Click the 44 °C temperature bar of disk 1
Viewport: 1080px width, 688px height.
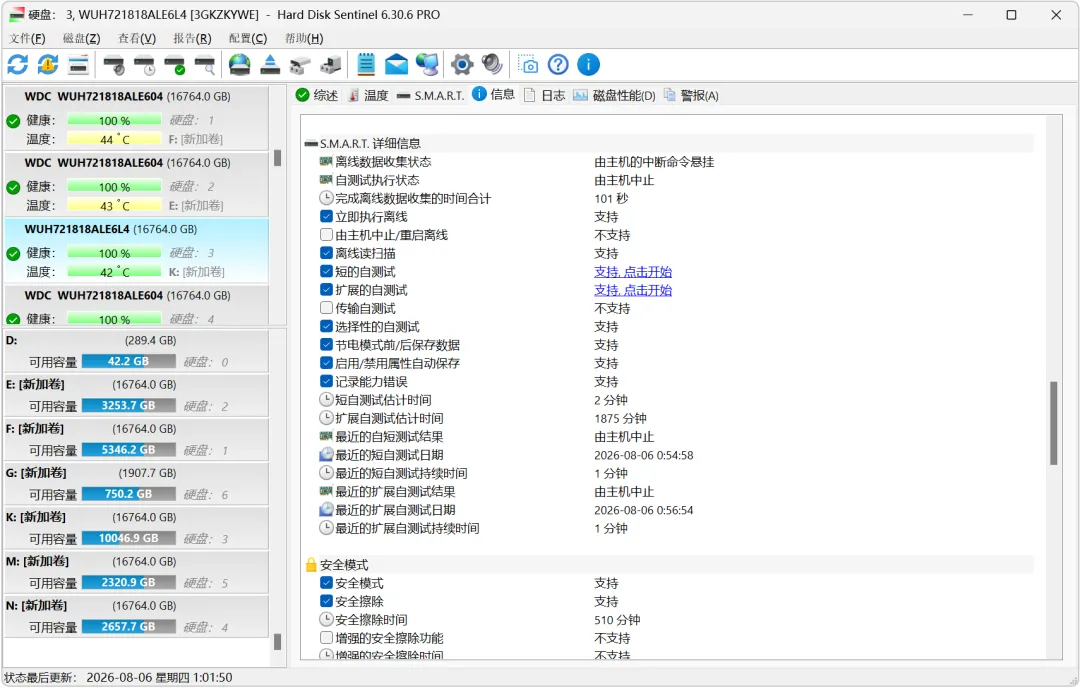(114, 139)
